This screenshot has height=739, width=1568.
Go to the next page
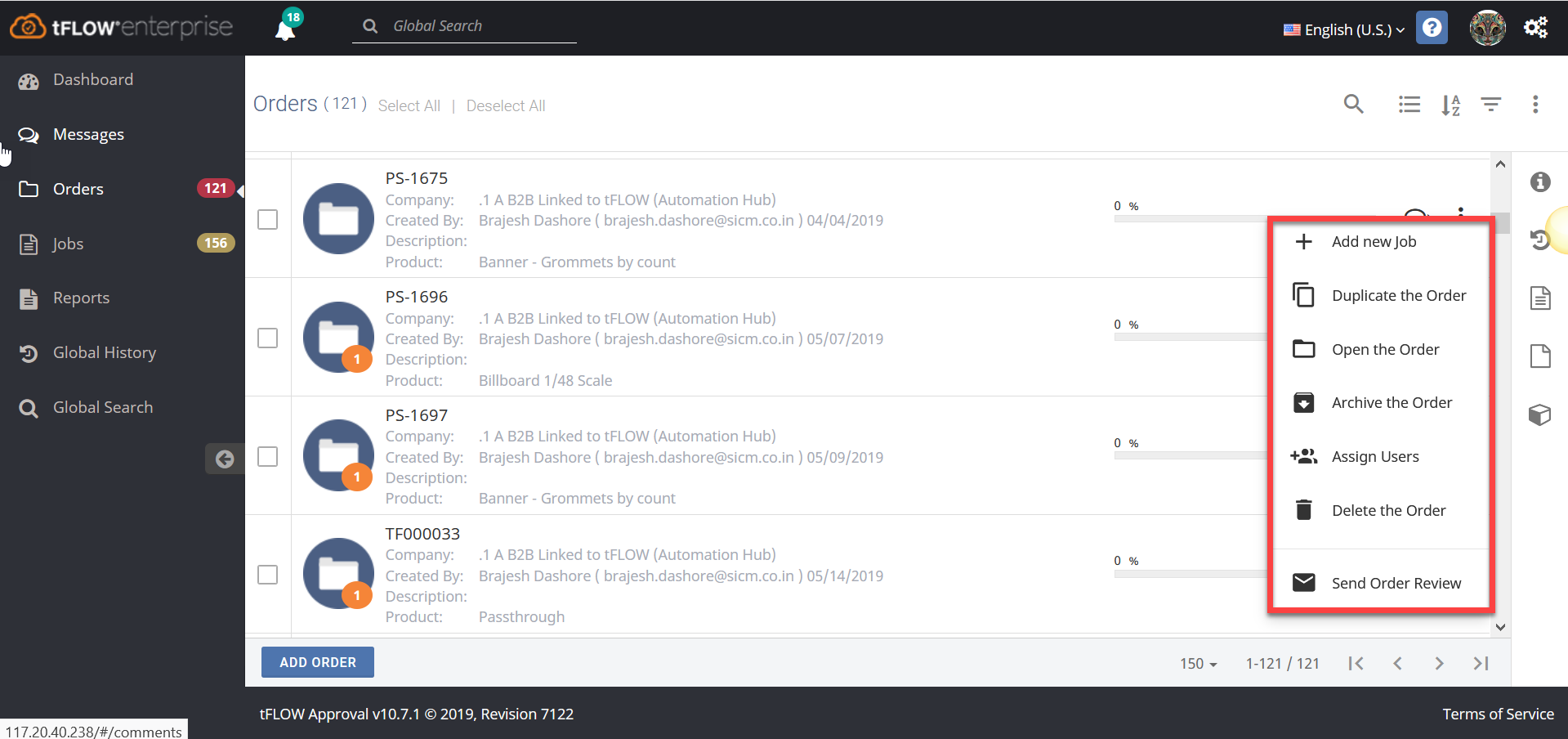pos(1440,663)
